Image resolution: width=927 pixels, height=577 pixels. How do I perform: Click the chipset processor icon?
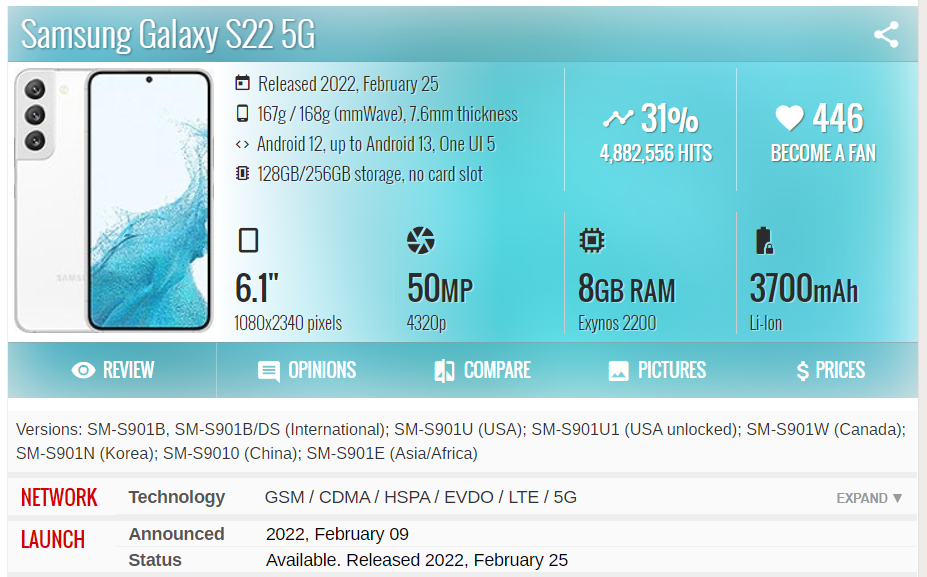click(592, 241)
